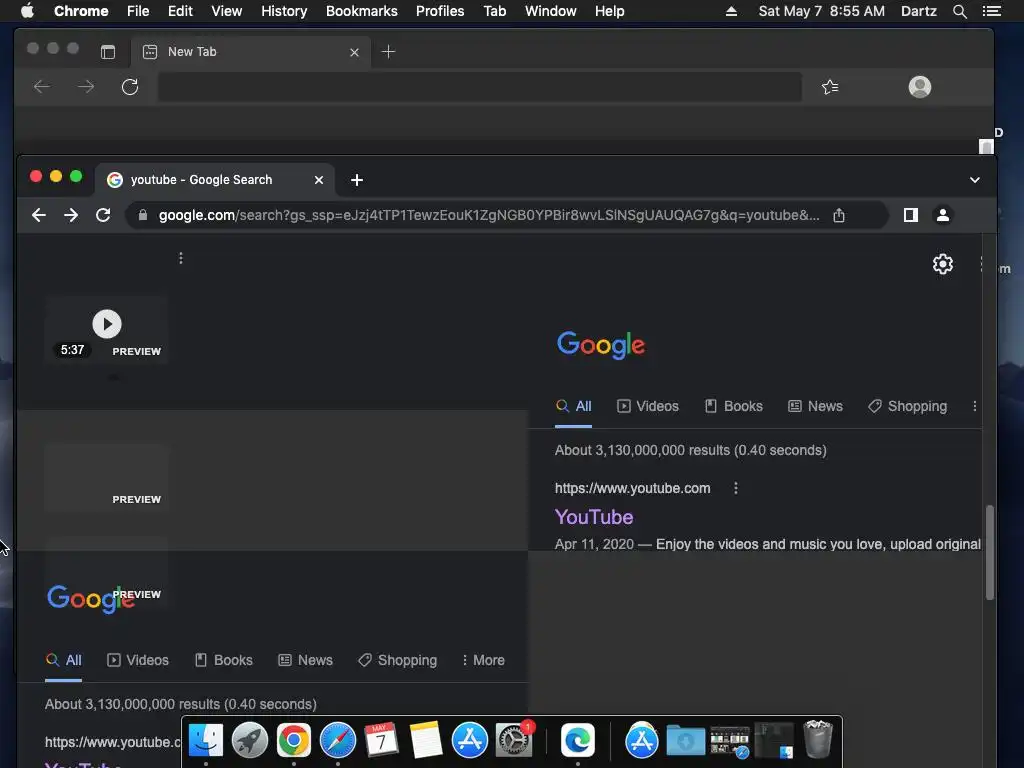Open System Preferences from the Dock
This screenshot has height=768, width=1024.
pos(514,740)
